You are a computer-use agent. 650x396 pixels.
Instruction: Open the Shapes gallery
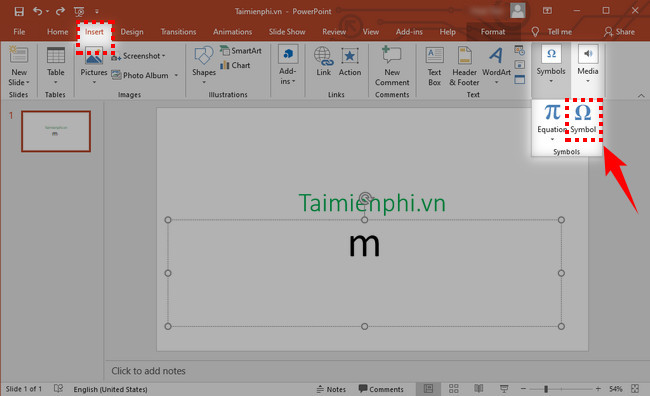(204, 66)
